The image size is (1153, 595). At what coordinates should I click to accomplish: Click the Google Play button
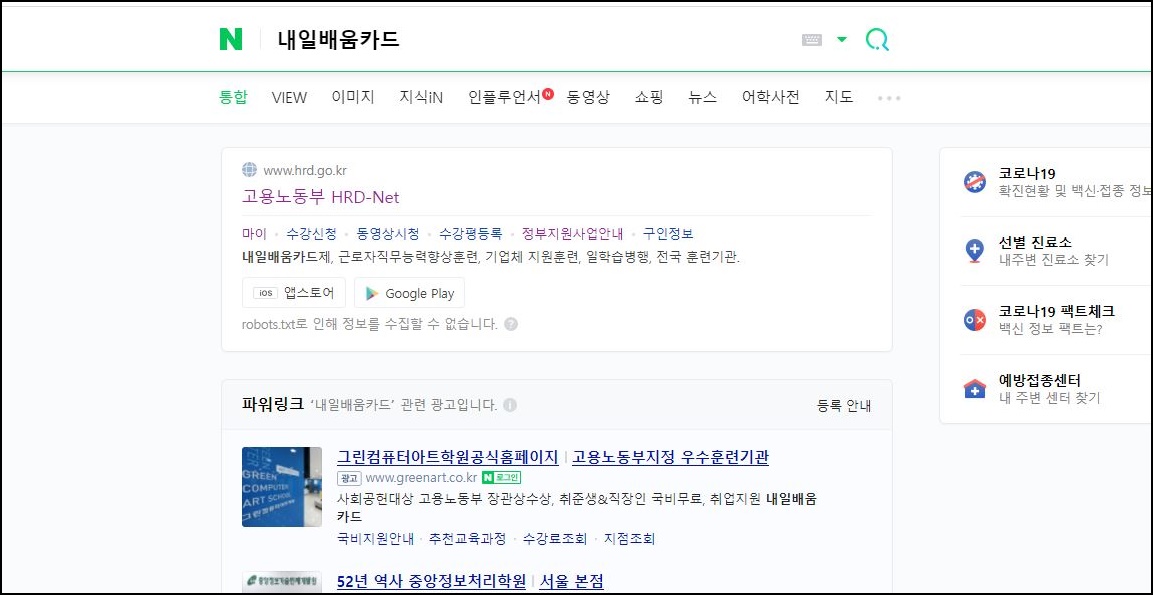pos(410,293)
